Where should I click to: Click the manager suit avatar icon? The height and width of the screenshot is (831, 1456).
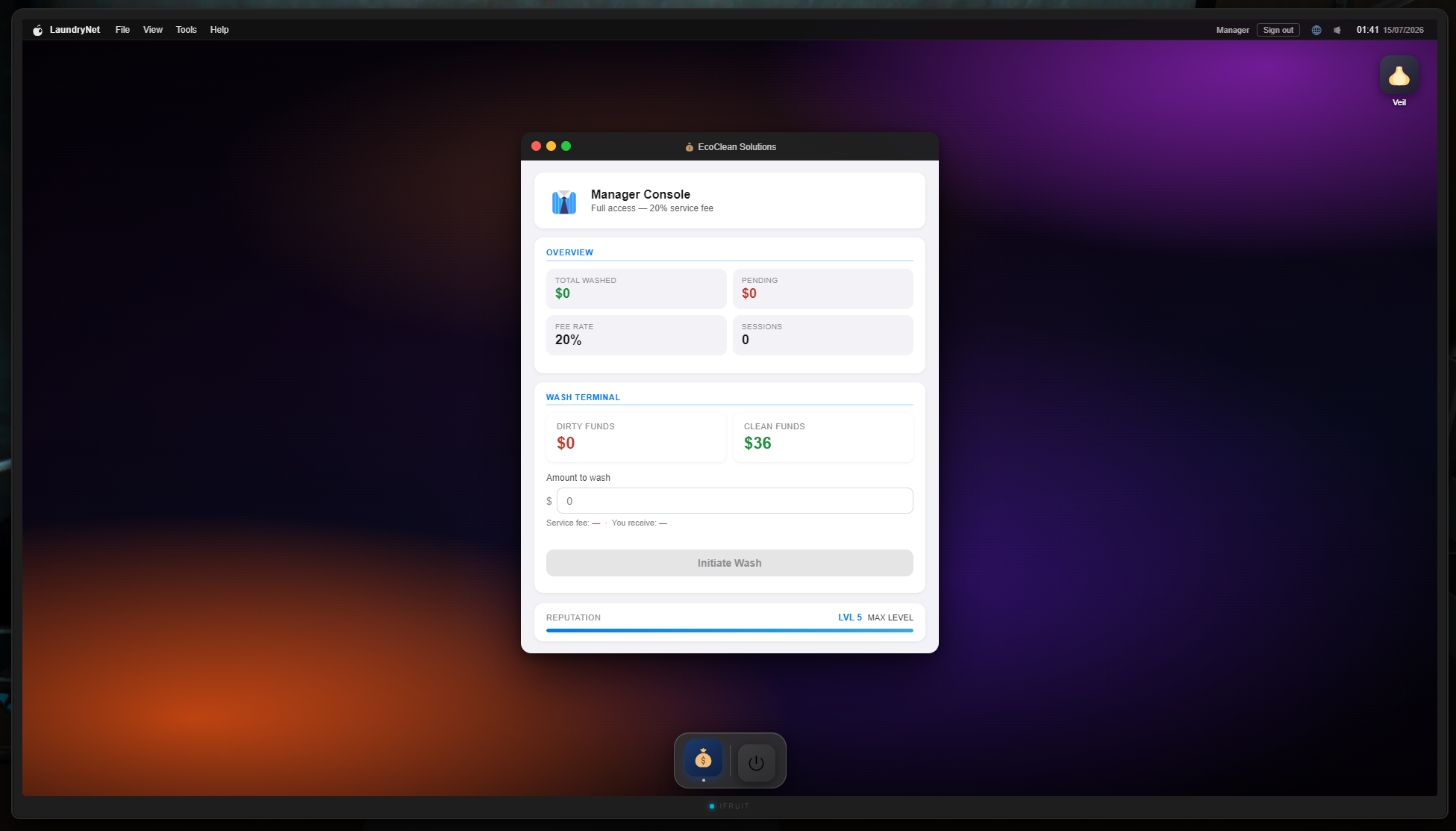click(564, 201)
